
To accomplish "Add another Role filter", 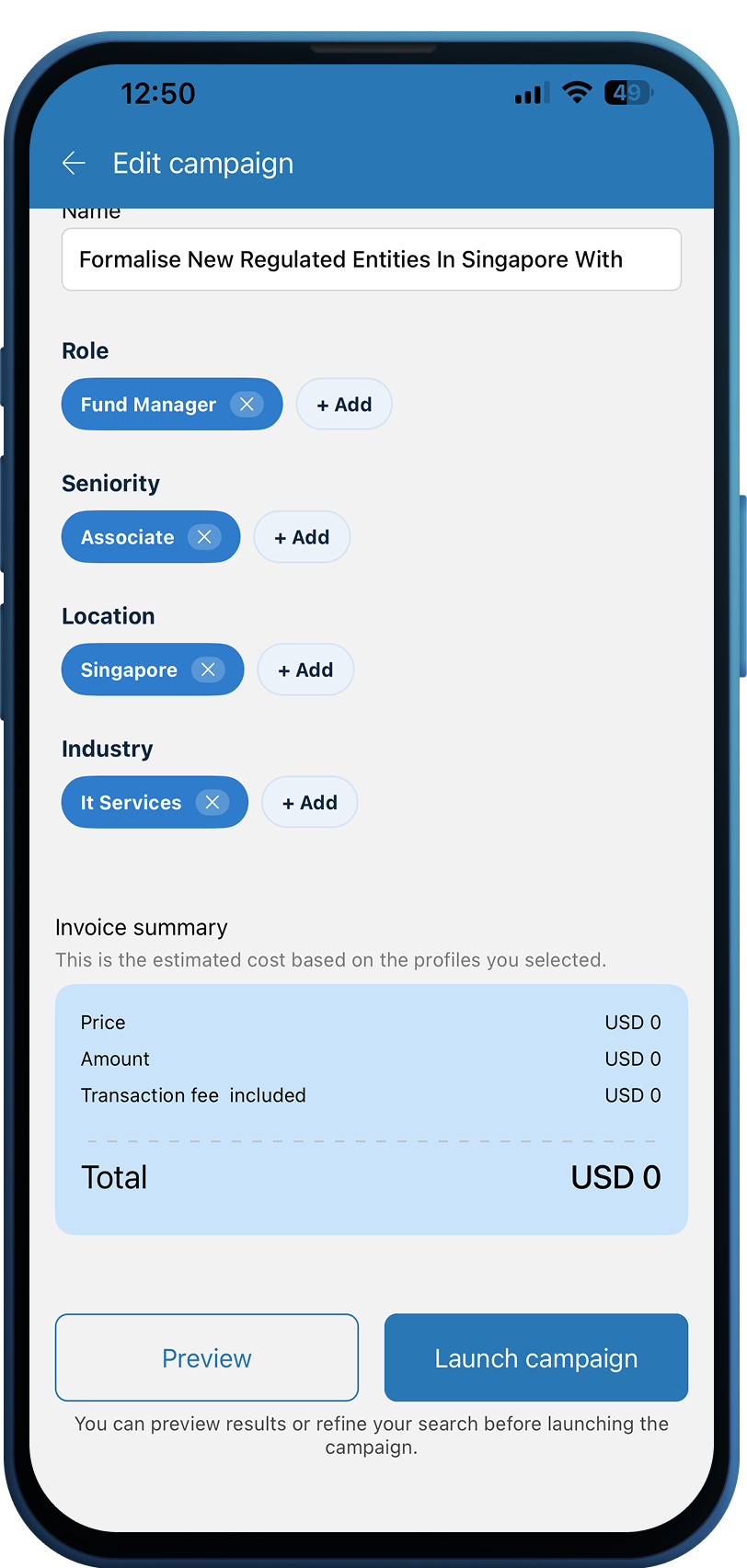I will click(344, 405).
